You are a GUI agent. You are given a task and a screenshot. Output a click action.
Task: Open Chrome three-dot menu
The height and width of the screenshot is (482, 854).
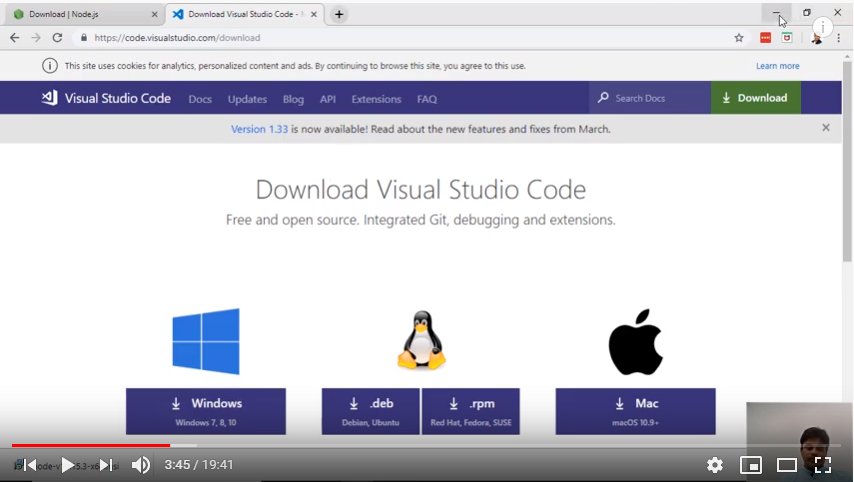(x=838, y=38)
